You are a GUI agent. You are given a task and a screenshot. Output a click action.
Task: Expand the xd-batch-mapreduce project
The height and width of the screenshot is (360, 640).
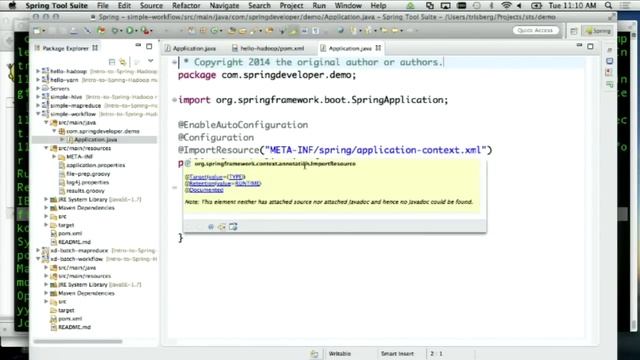click(38, 250)
